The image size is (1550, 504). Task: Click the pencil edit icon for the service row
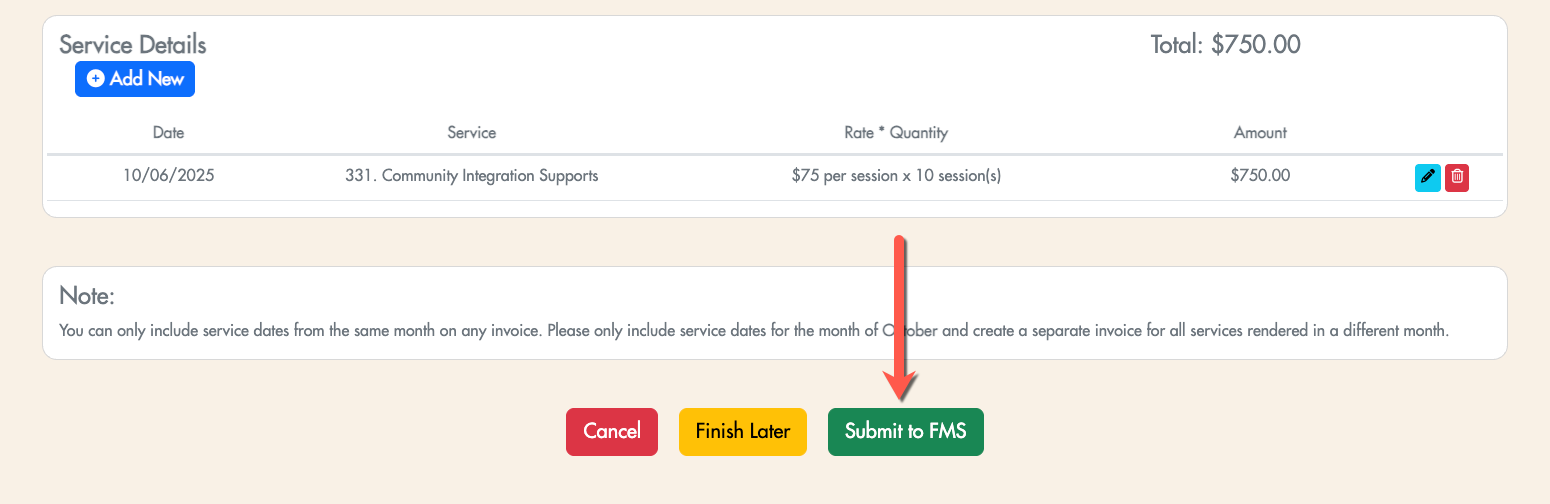(1427, 178)
